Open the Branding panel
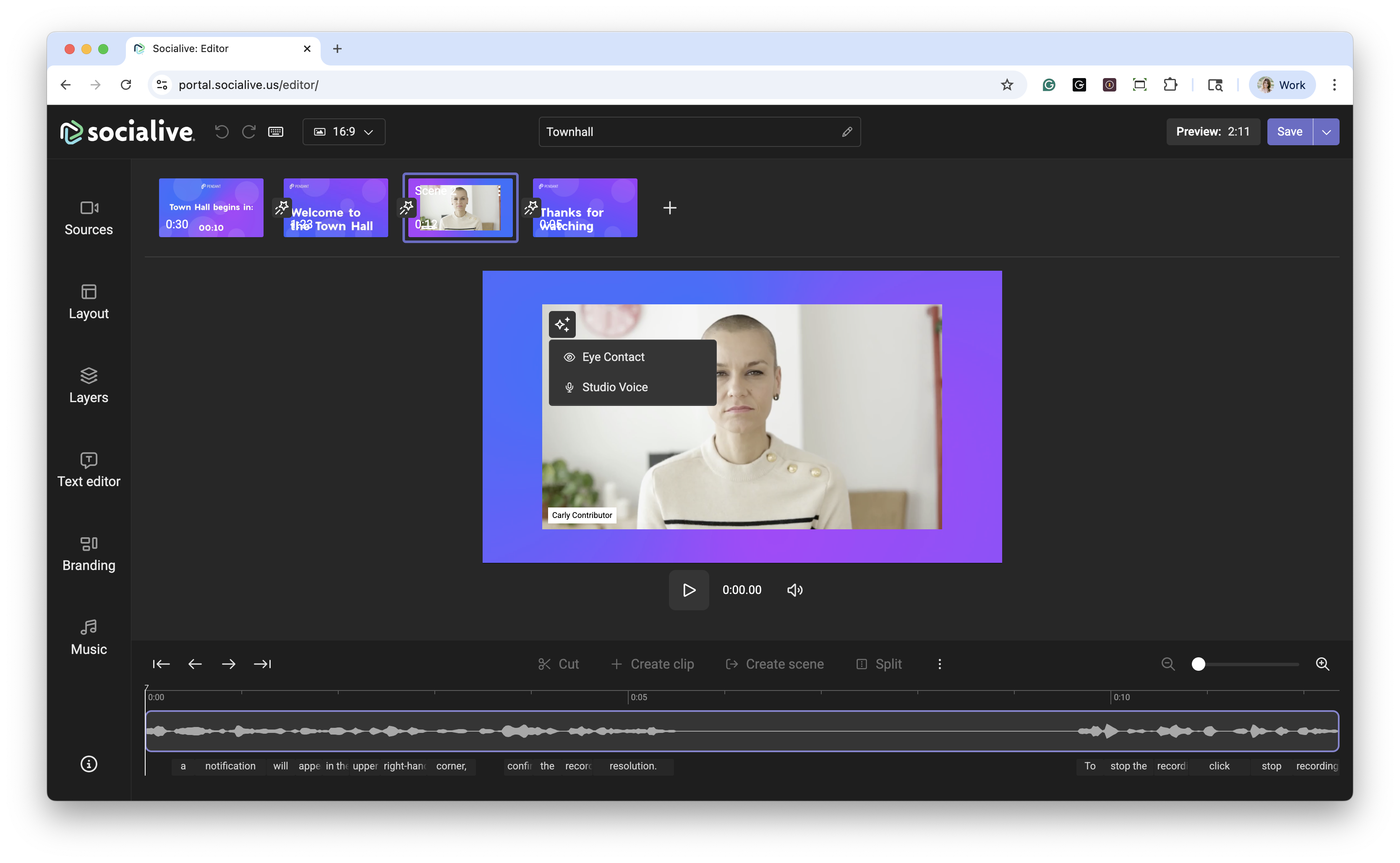 click(x=89, y=553)
